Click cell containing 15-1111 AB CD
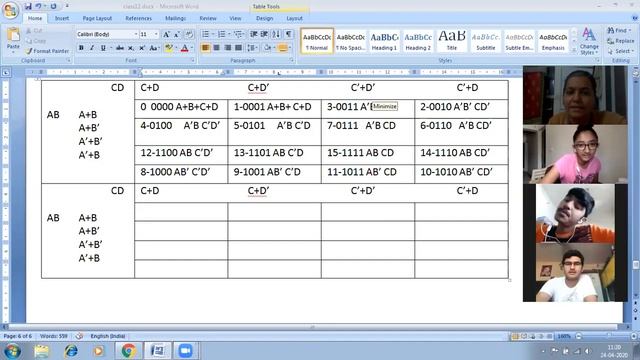Viewport: 640px width, 360px height. click(x=368, y=155)
